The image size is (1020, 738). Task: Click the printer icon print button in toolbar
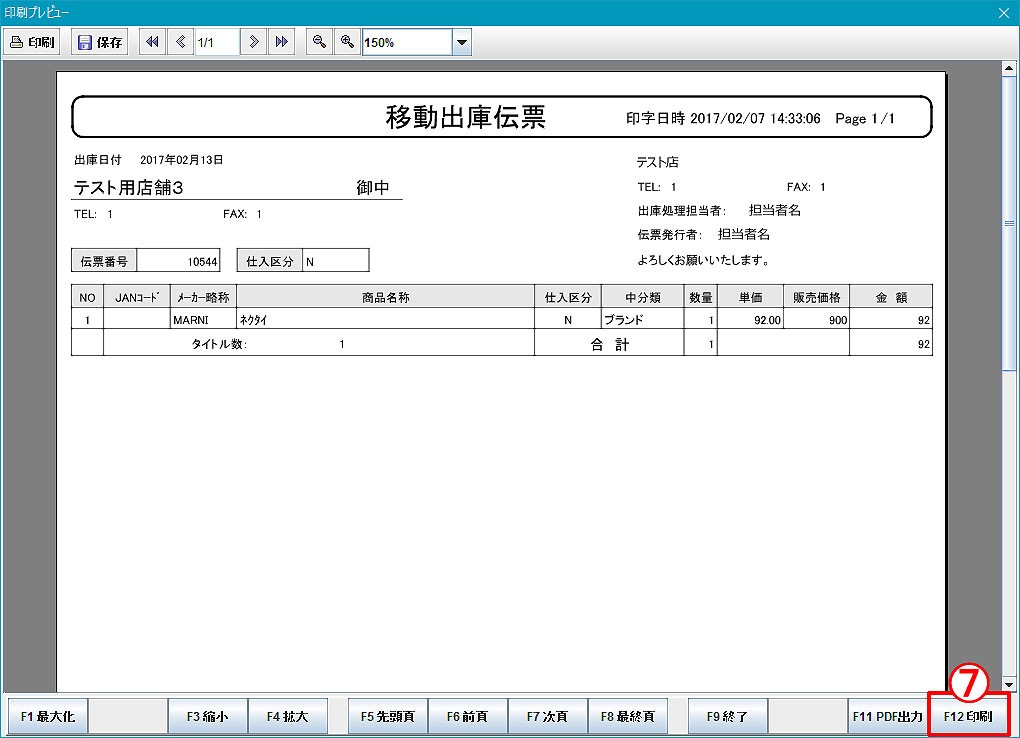click(x=32, y=43)
